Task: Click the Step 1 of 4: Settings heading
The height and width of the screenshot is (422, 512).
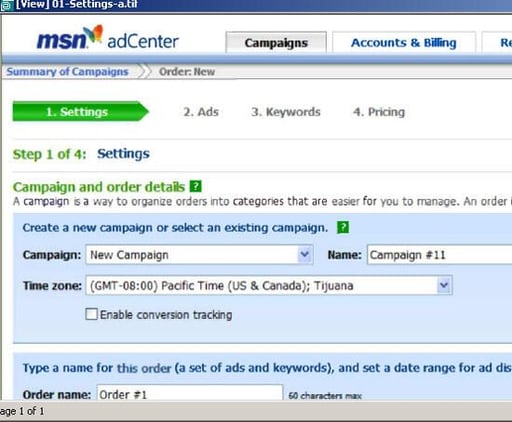Action: pos(81,154)
